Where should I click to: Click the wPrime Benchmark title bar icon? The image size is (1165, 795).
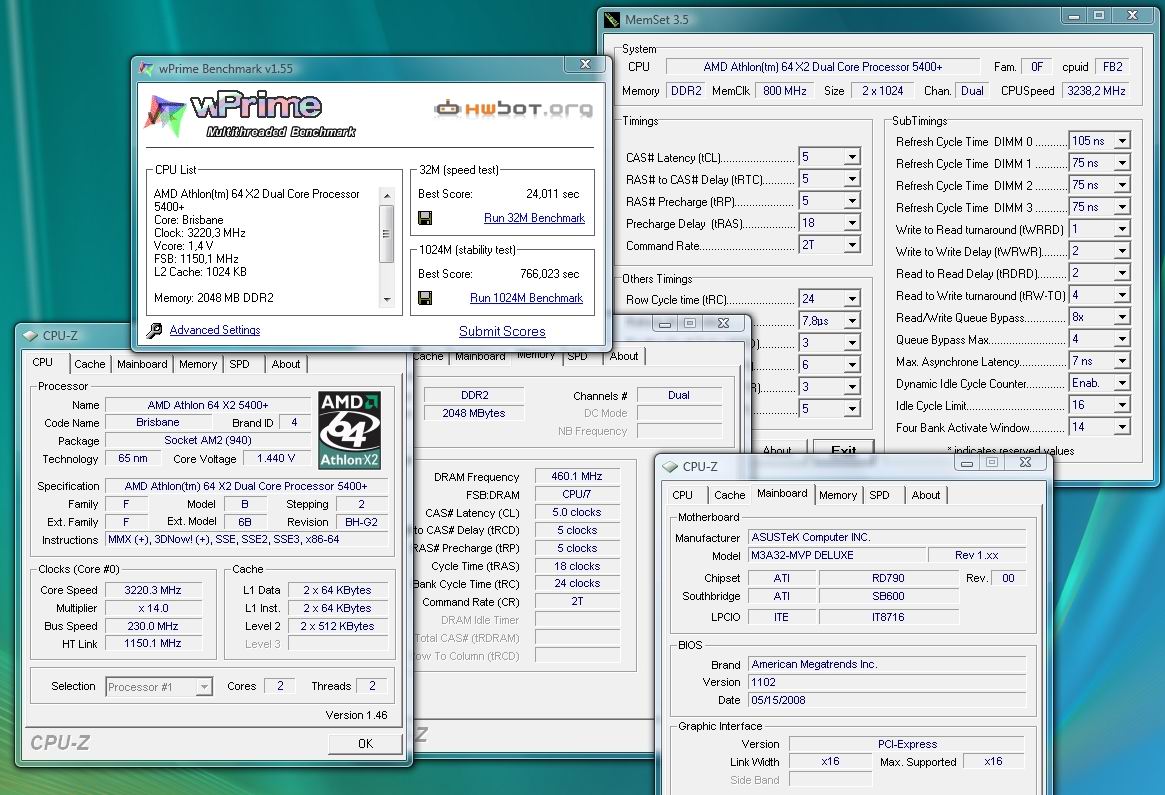pos(147,68)
